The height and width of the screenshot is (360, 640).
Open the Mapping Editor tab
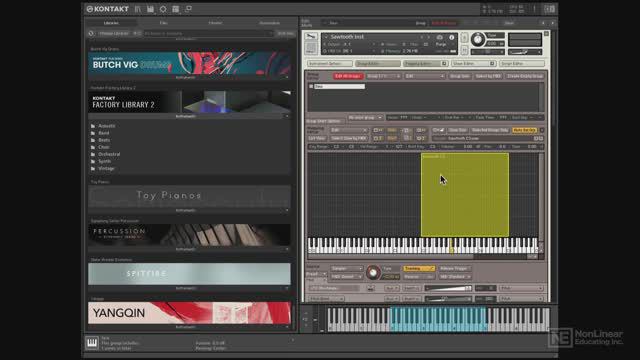[x=425, y=64]
